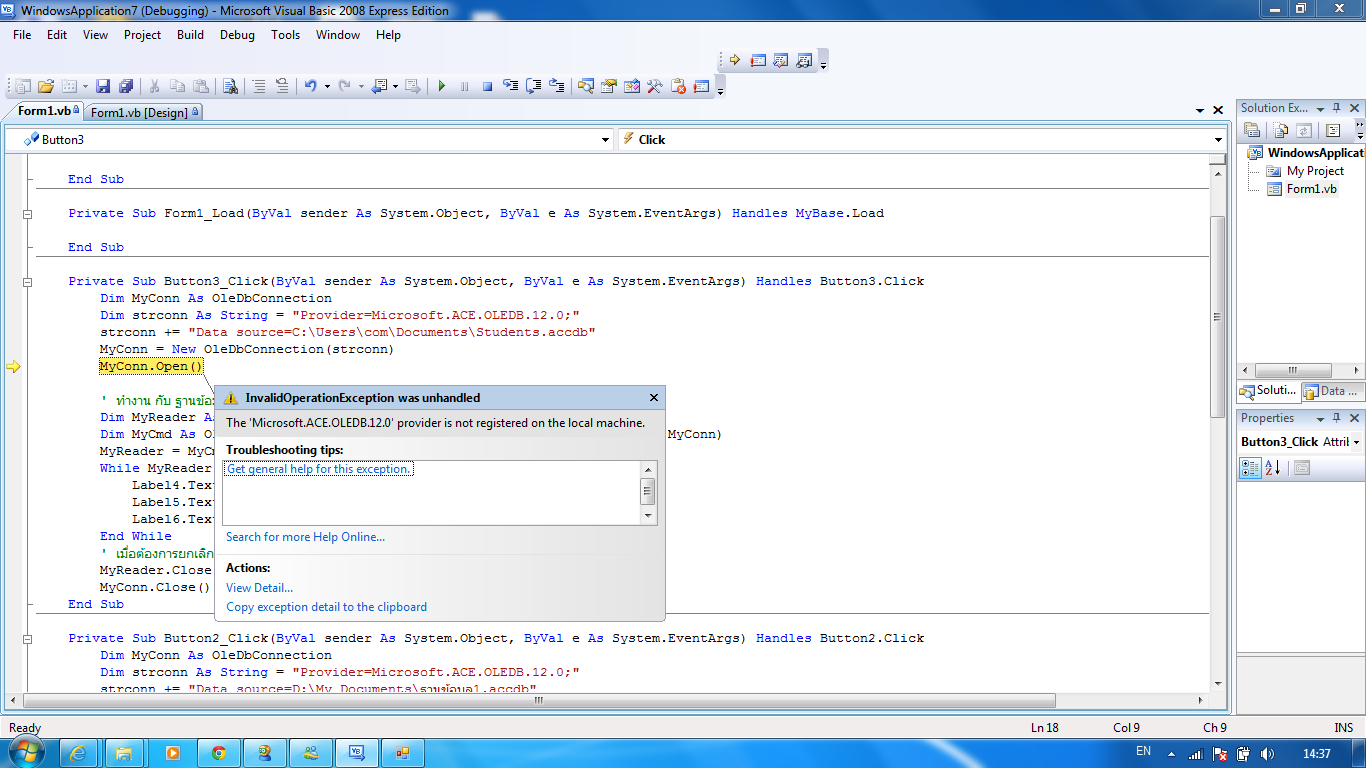Click the green Continue debugging icon
The width and height of the screenshot is (1366, 768).
click(x=441, y=86)
